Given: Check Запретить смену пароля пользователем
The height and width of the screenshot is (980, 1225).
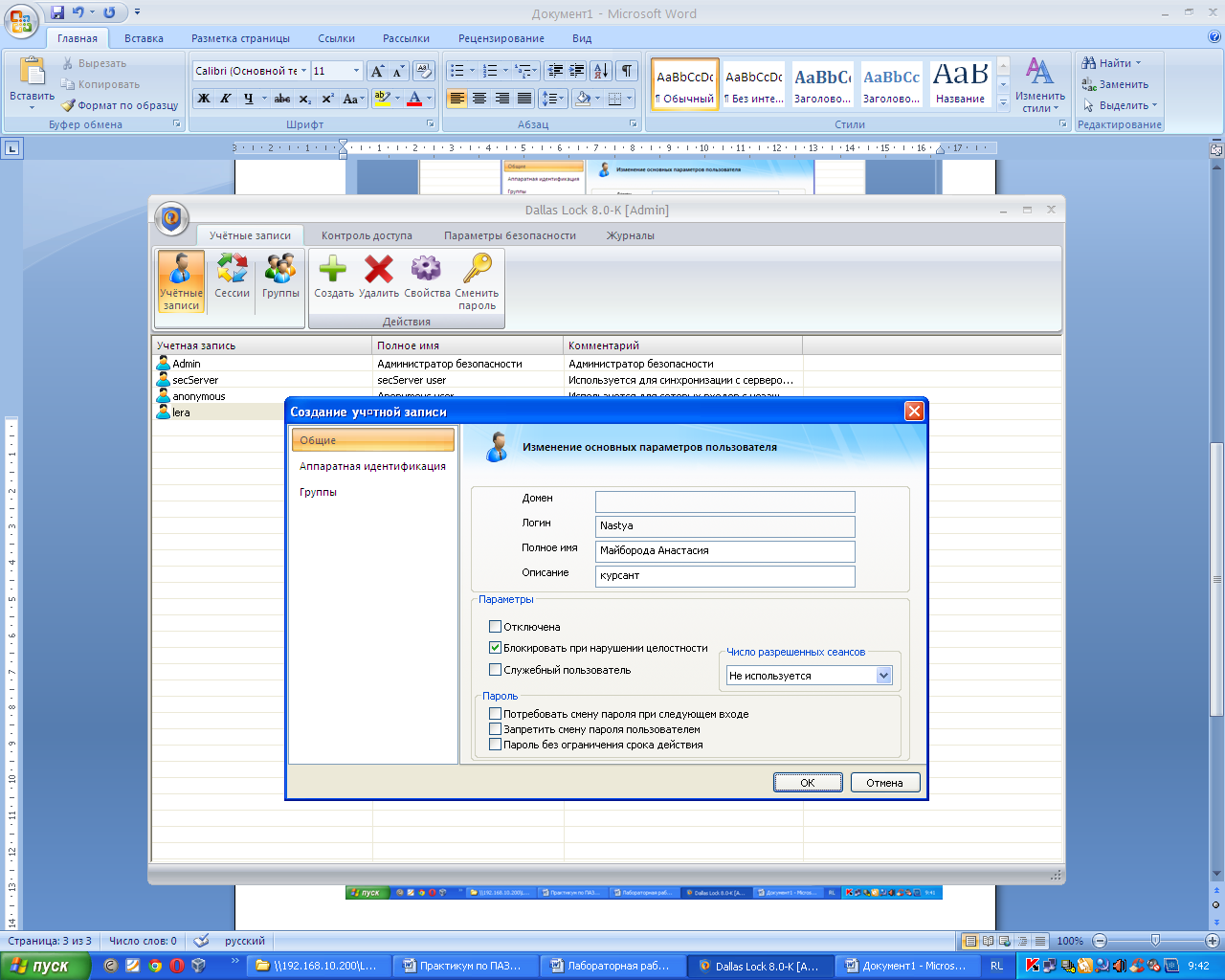Looking at the screenshot, I should click(x=495, y=729).
